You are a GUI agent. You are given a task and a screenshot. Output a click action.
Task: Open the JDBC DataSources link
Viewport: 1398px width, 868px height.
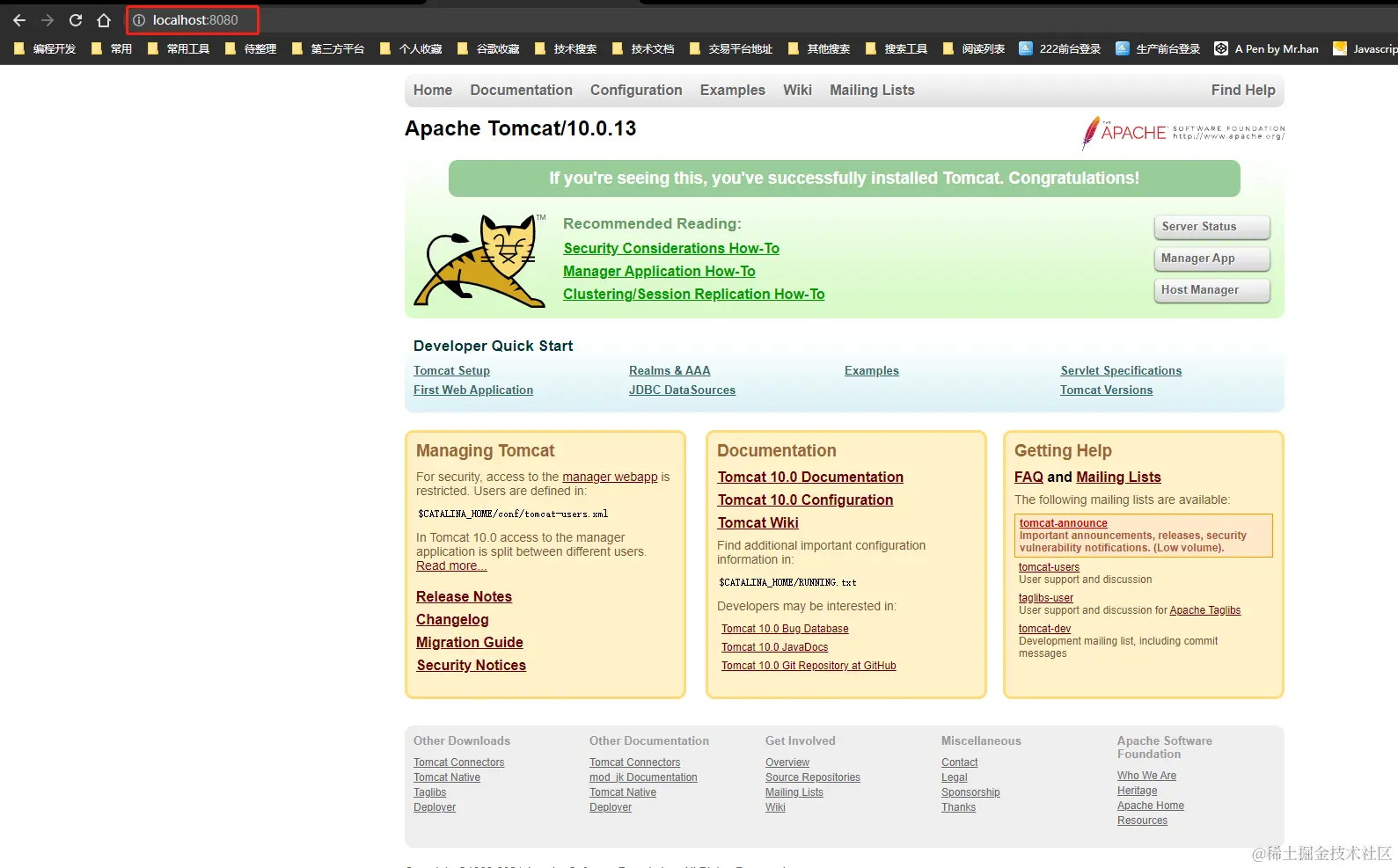pos(682,390)
